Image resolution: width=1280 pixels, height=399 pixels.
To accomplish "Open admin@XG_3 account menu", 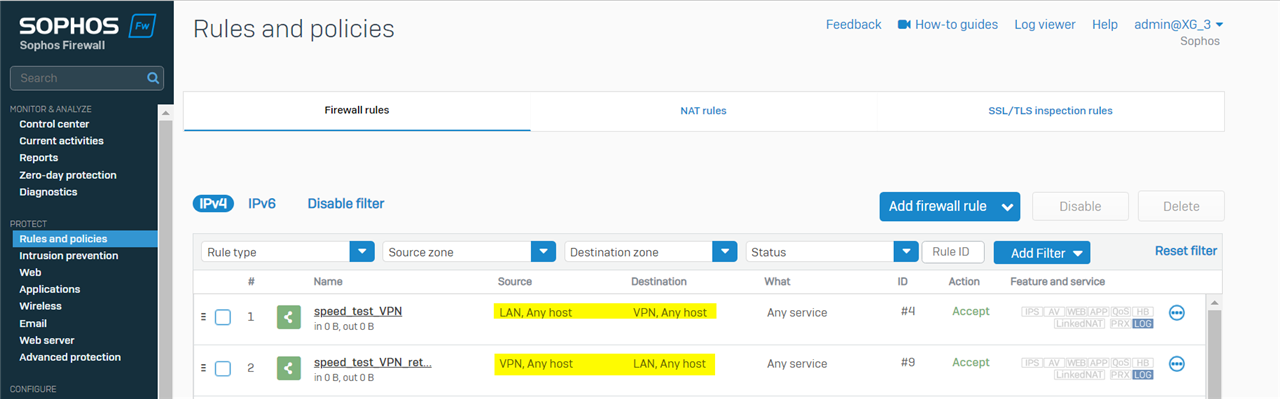I will (x=1178, y=24).
